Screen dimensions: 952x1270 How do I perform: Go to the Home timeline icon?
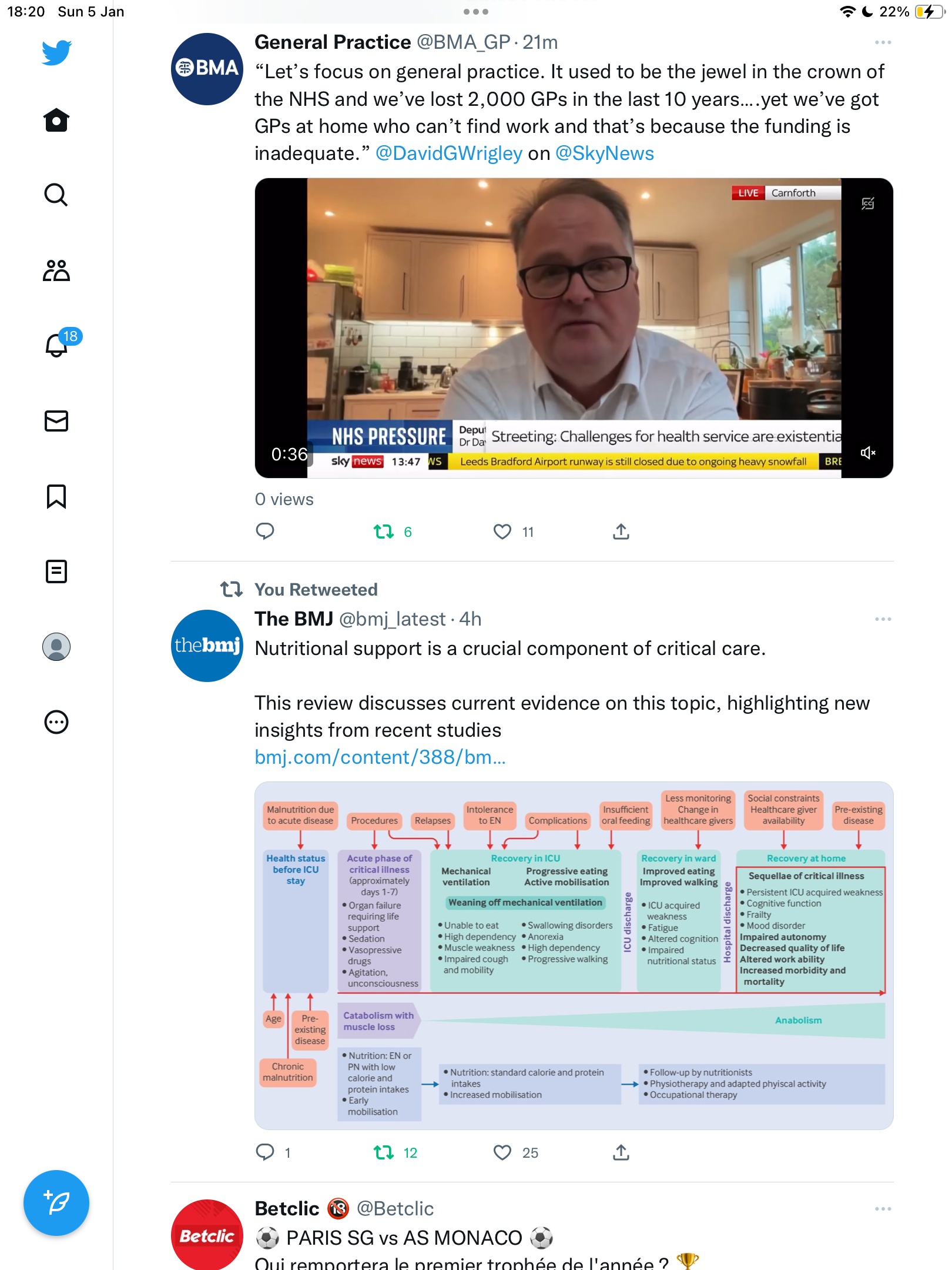click(56, 120)
